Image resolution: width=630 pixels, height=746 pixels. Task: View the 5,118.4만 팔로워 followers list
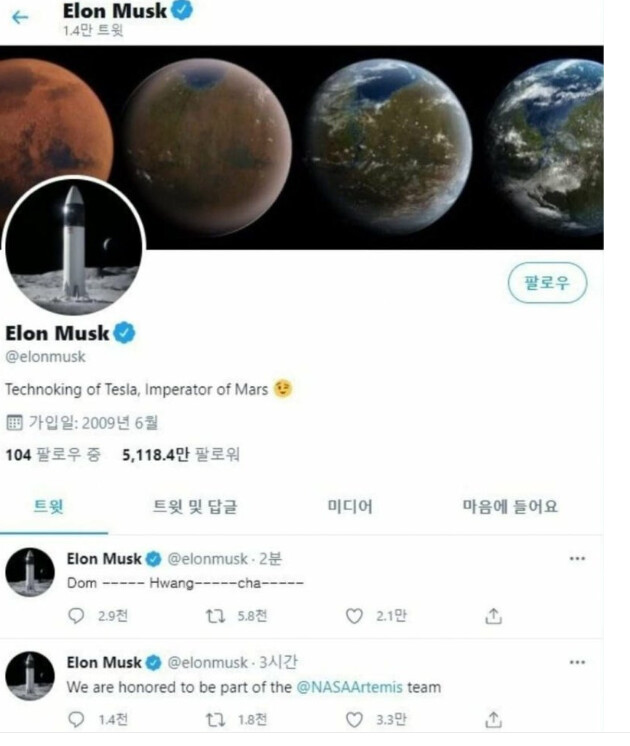tap(181, 455)
